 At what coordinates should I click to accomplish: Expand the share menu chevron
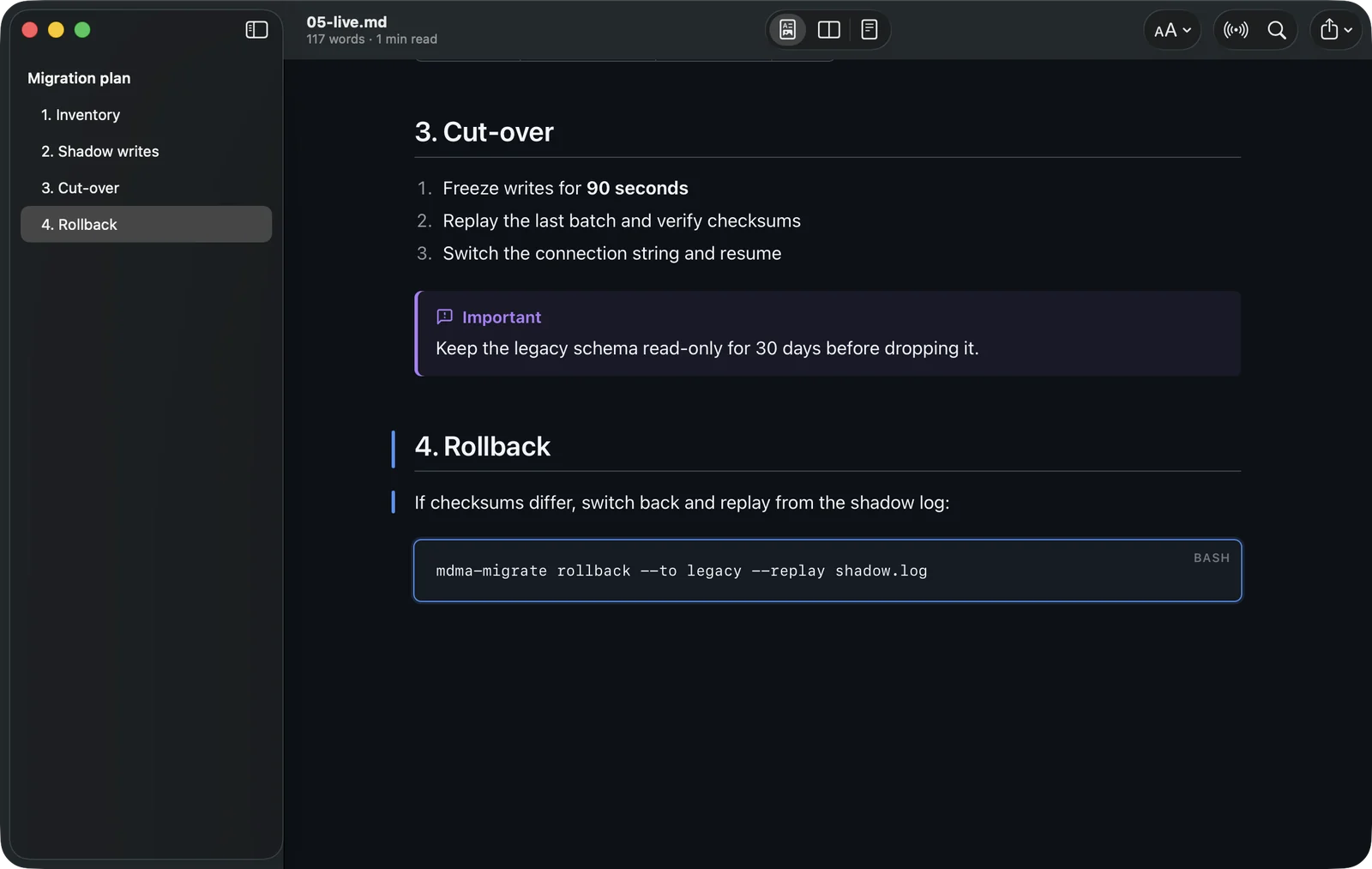click(1348, 30)
